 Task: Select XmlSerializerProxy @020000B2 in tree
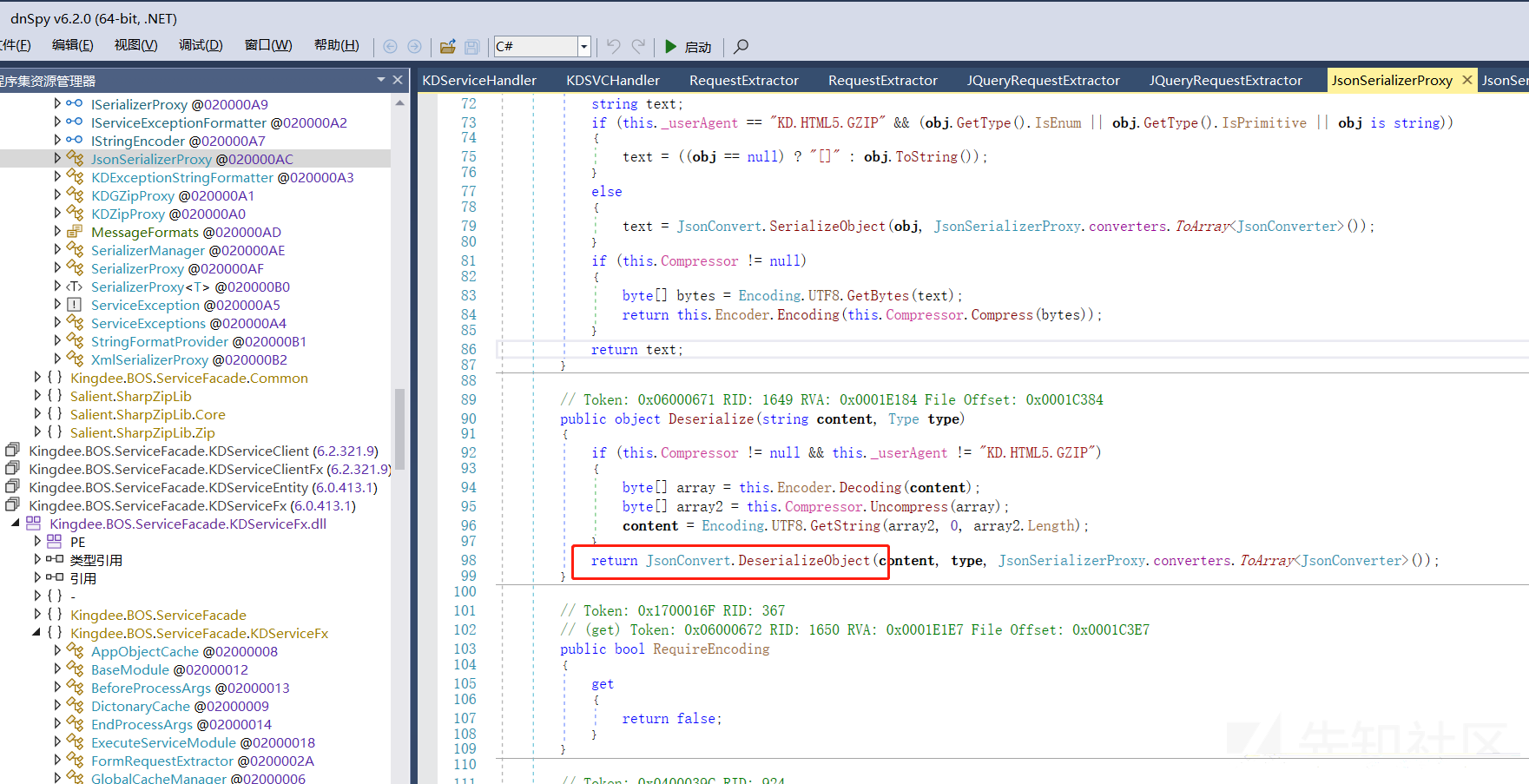coord(189,359)
